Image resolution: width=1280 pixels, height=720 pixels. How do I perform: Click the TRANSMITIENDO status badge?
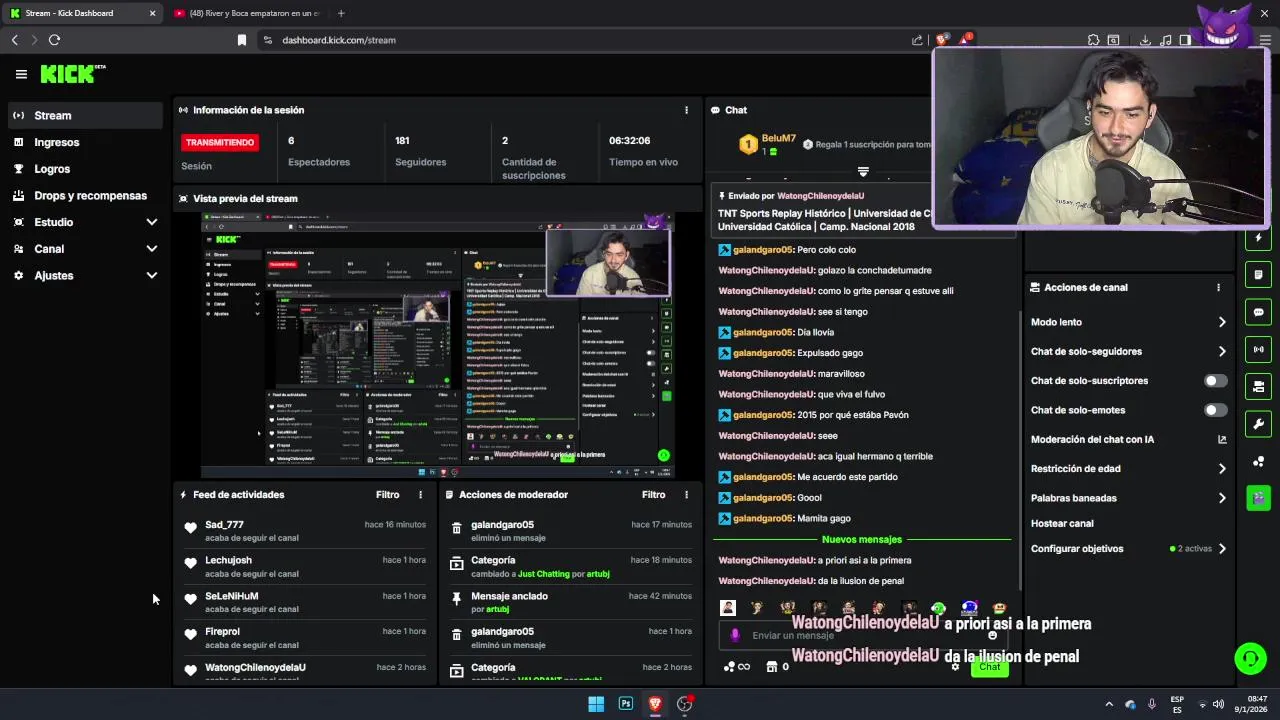[x=219, y=142]
